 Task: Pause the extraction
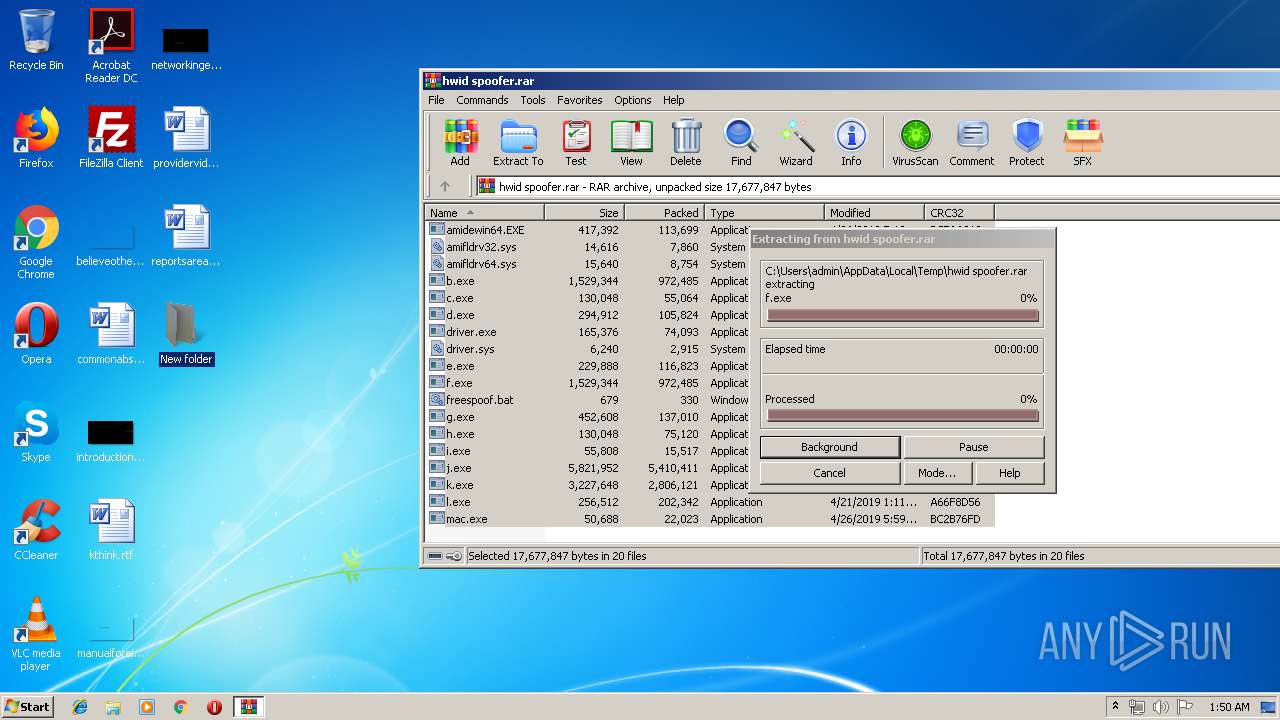click(x=974, y=447)
